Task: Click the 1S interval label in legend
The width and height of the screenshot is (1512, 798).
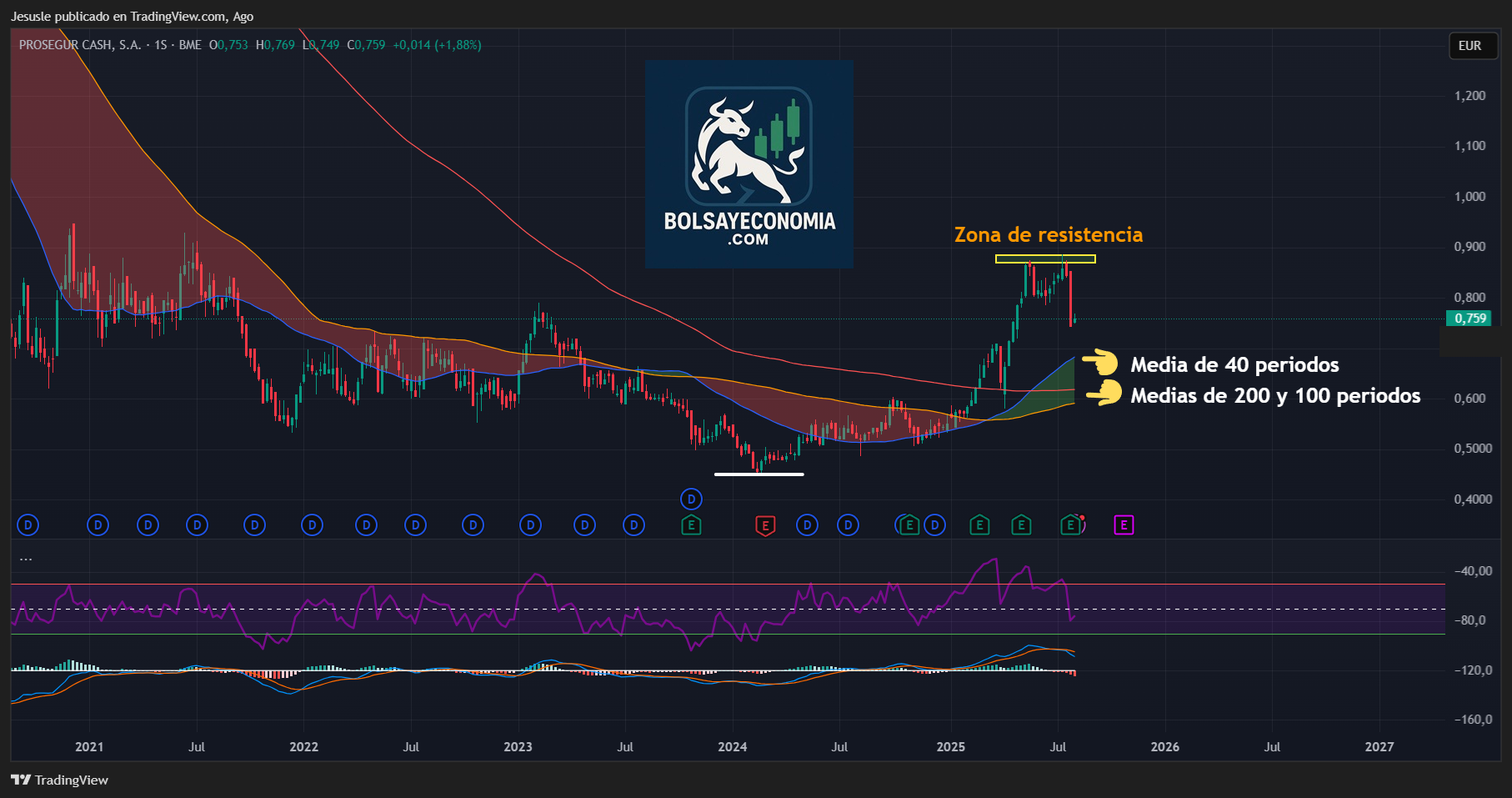Action: [161, 45]
